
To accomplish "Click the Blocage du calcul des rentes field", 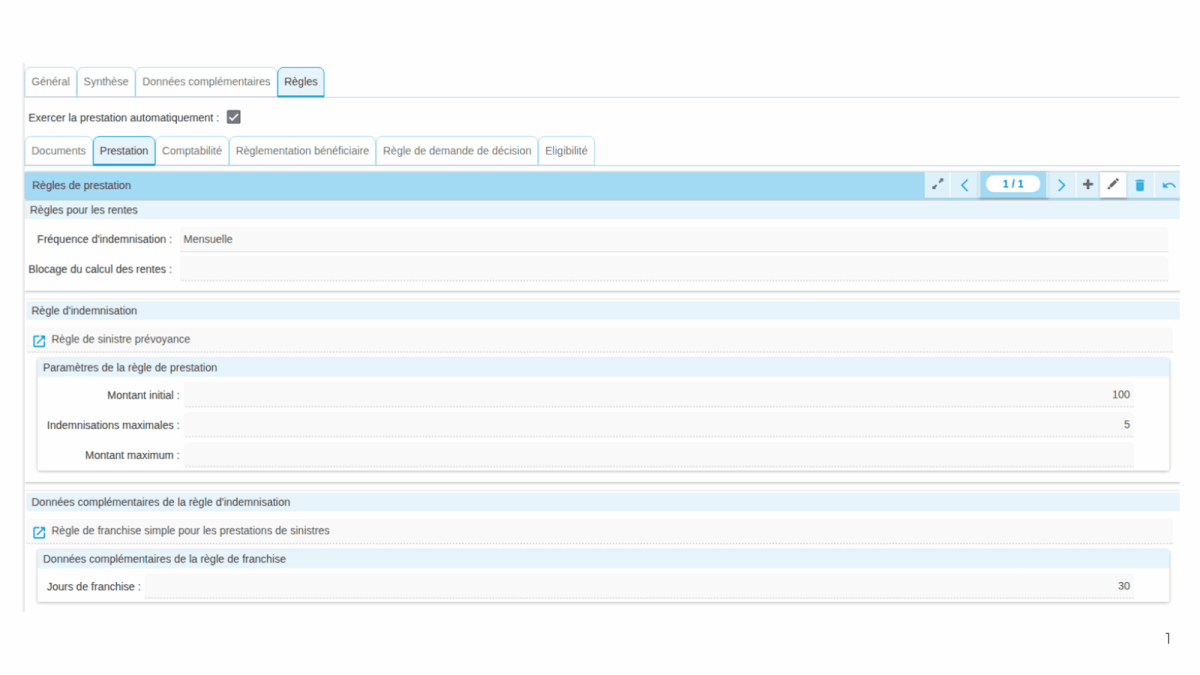I will [672, 269].
